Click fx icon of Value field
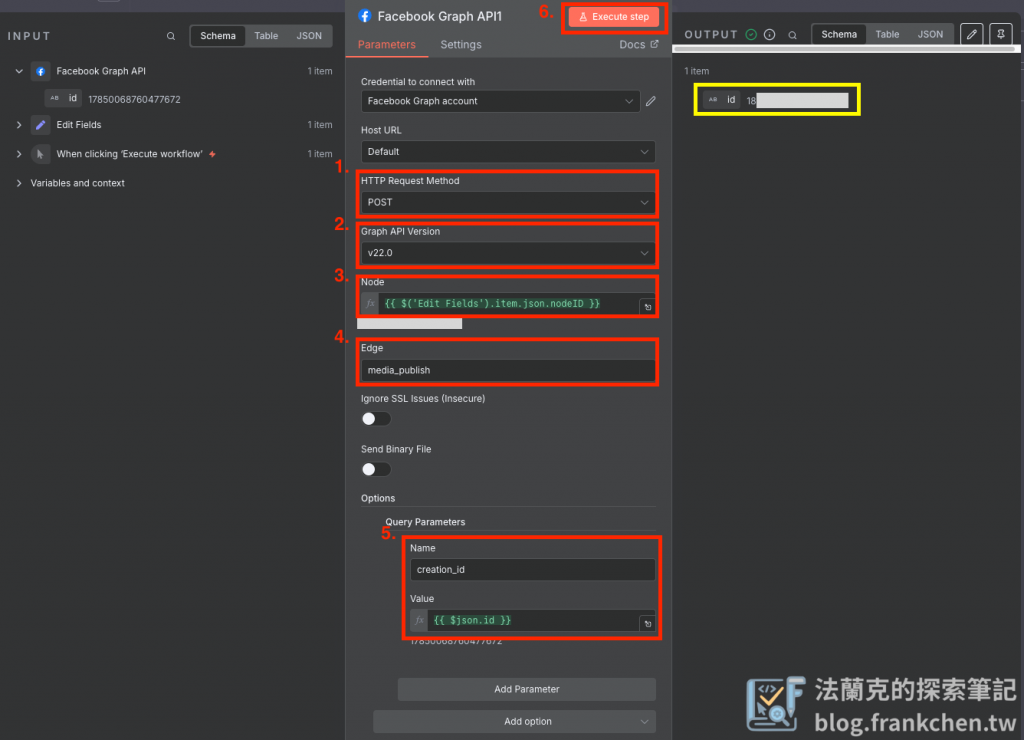This screenshot has width=1024, height=740. (x=419, y=620)
